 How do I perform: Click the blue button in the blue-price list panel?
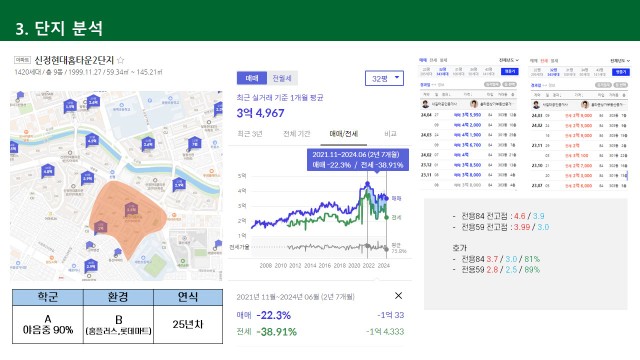click(509, 71)
